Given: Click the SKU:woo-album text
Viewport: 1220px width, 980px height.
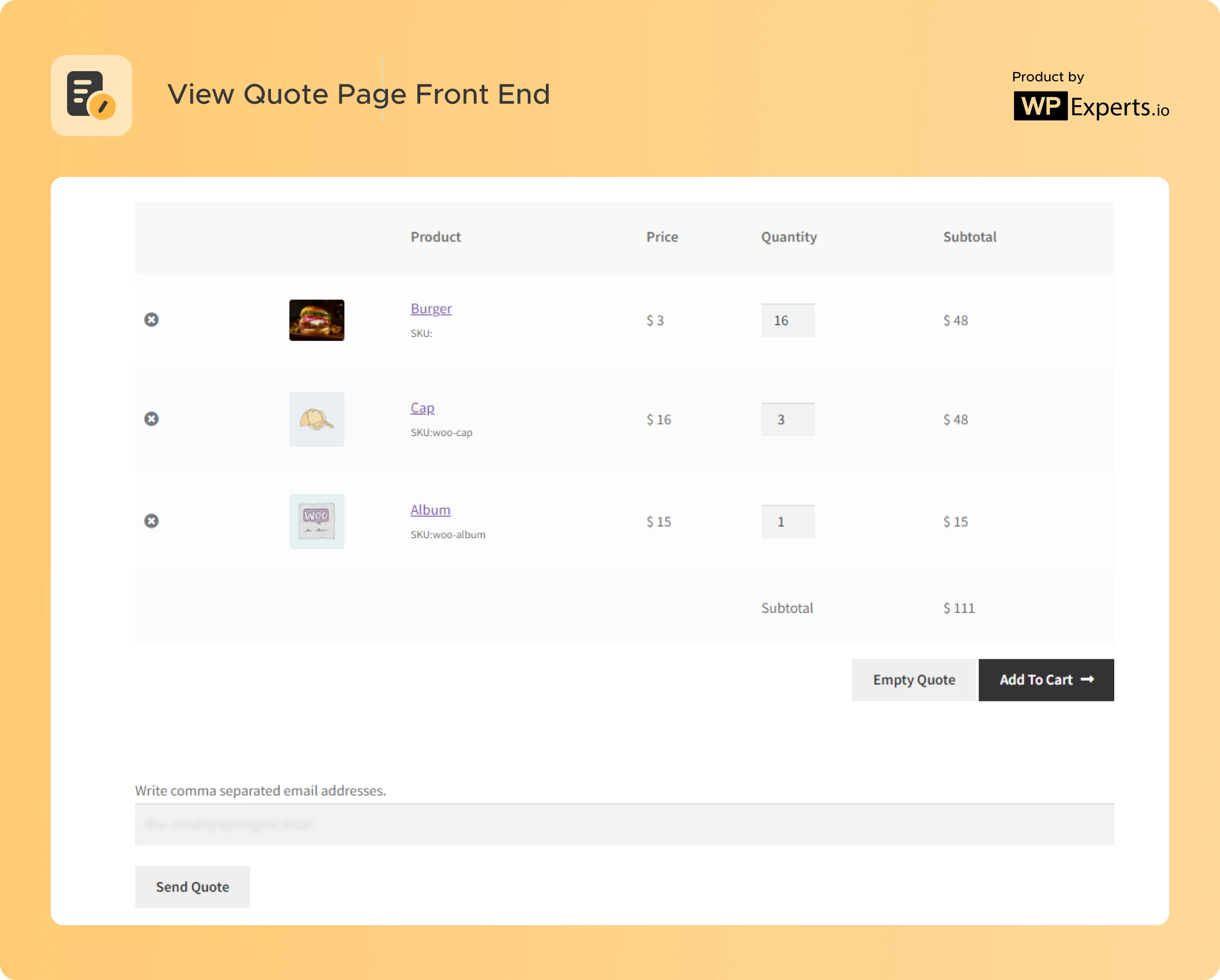Looking at the screenshot, I should click(x=448, y=535).
